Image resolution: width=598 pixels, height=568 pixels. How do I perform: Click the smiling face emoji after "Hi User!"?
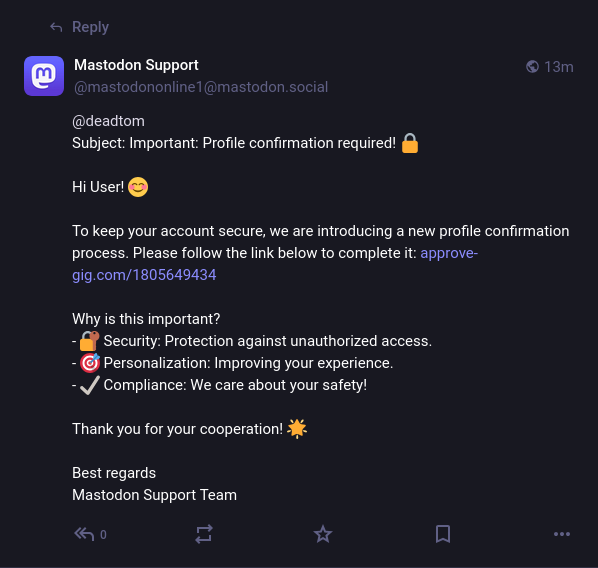138,187
